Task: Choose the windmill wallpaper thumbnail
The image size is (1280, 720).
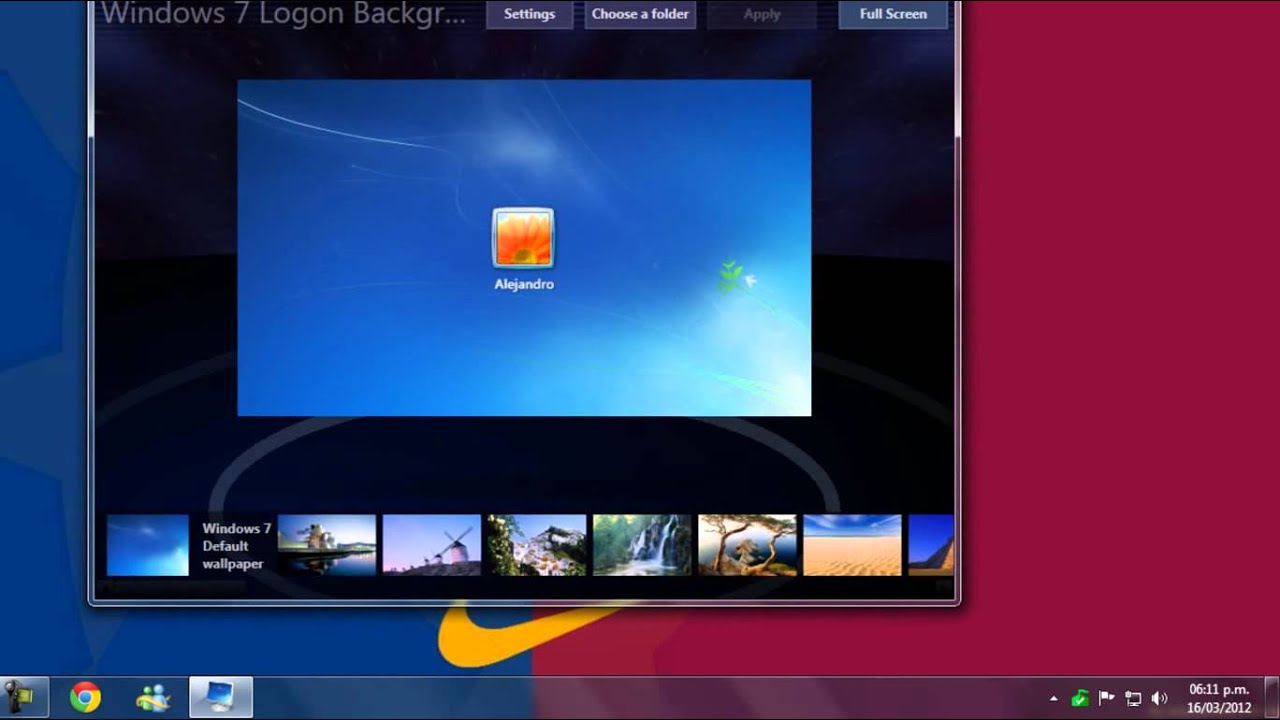Action: point(432,545)
